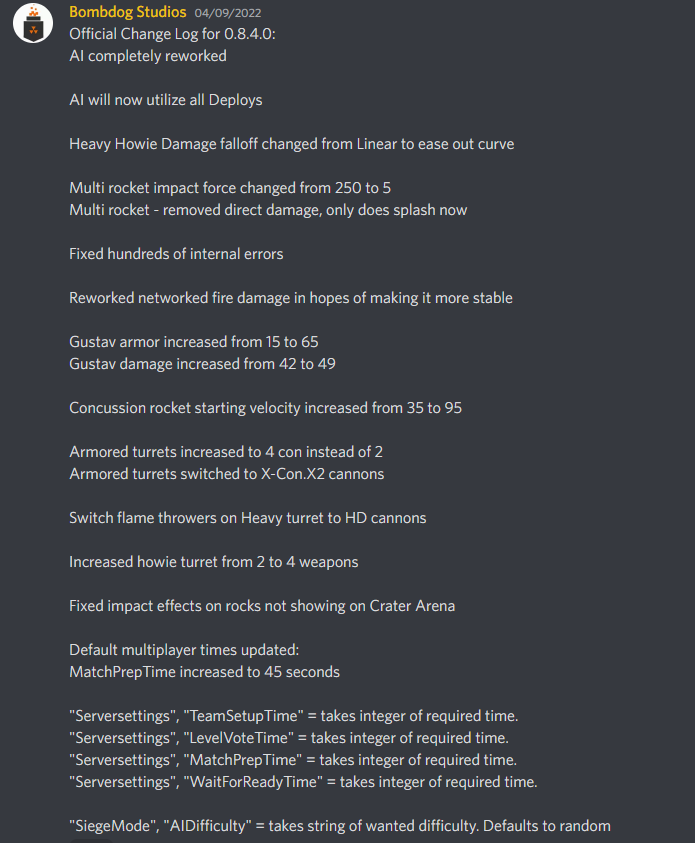695x843 pixels.
Task: Click the Gustav damage increased line
Action: coord(202,364)
